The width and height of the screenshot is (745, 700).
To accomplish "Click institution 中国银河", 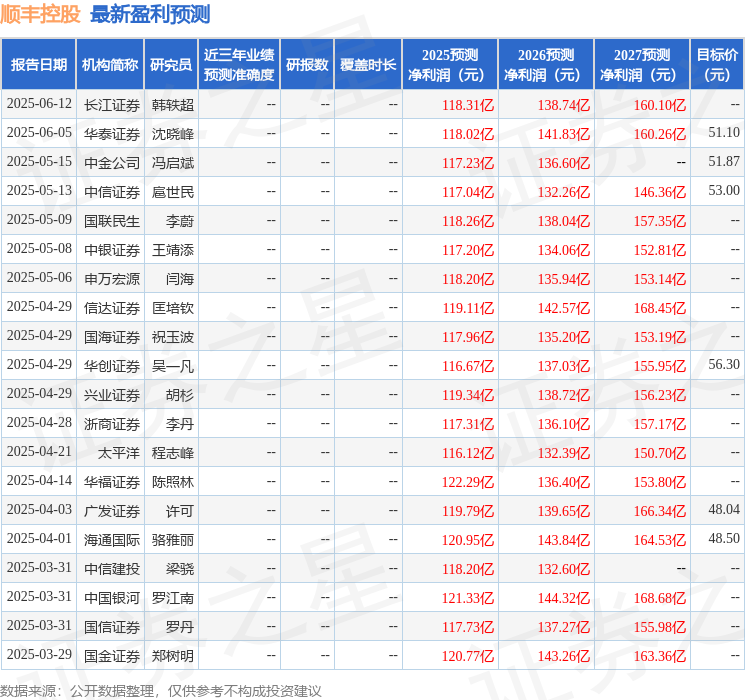I will [112, 598].
